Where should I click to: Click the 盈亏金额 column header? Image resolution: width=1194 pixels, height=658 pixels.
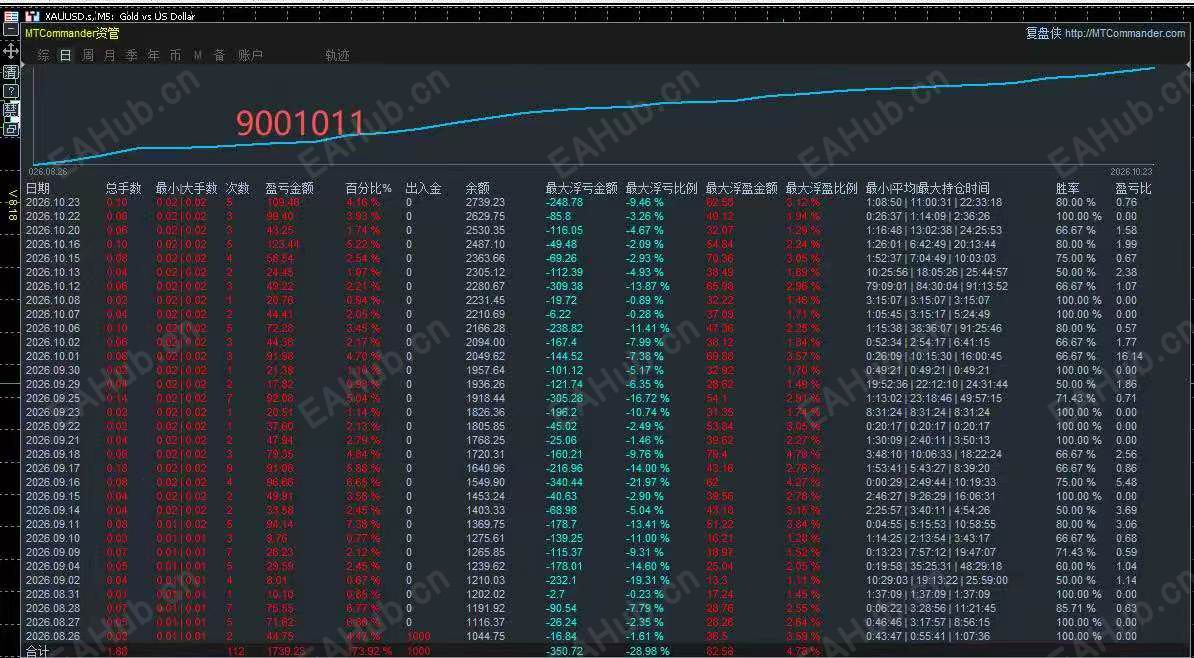(289, 188)
